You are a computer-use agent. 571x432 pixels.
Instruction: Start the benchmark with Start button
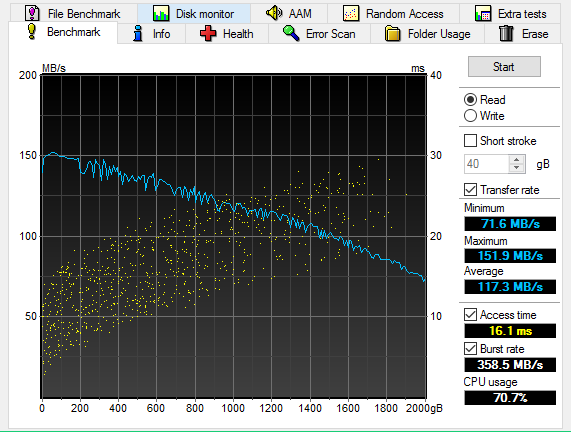pyautogui.click(x=504, y=67)
